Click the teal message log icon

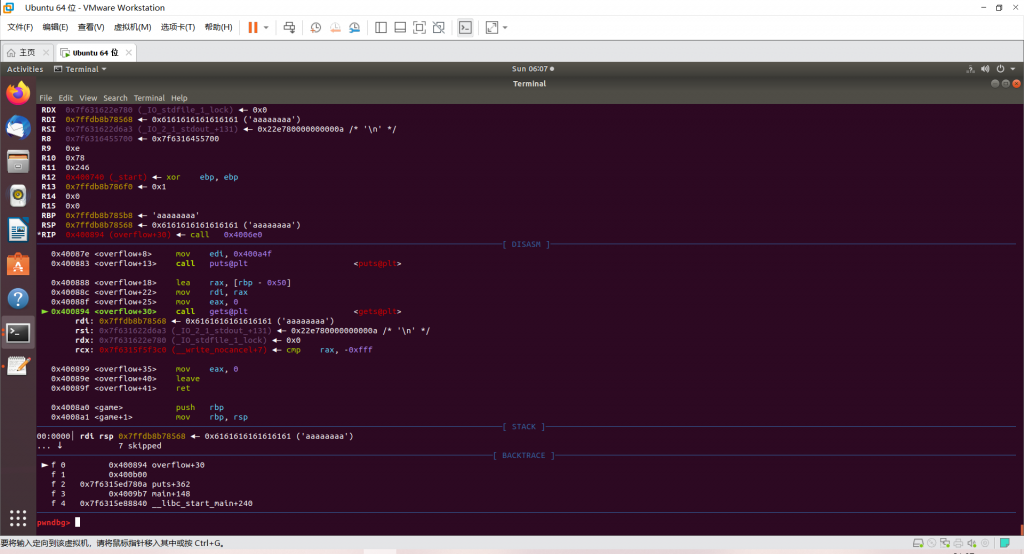pyautogui.click(x=1005, y=543)
